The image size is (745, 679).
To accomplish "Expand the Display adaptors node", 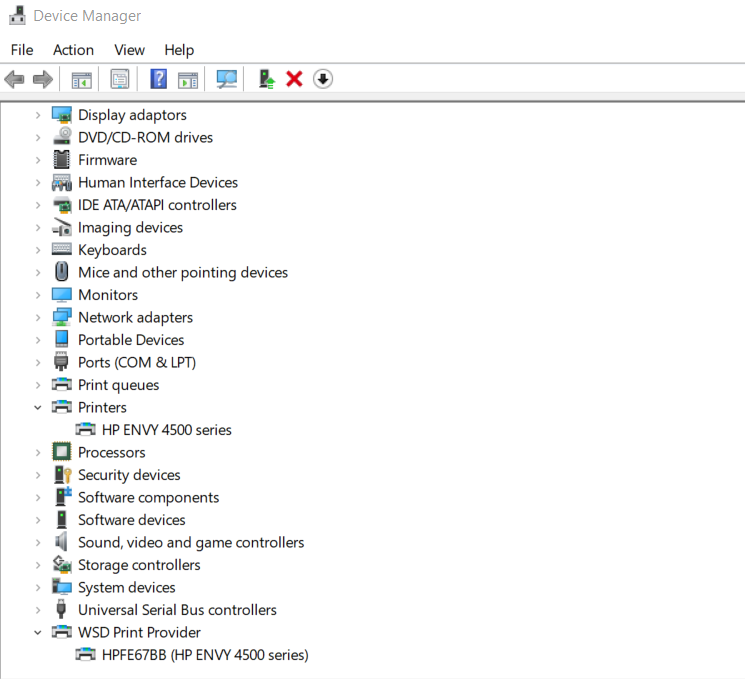I will pyautogui.click(x=38, y=115).
